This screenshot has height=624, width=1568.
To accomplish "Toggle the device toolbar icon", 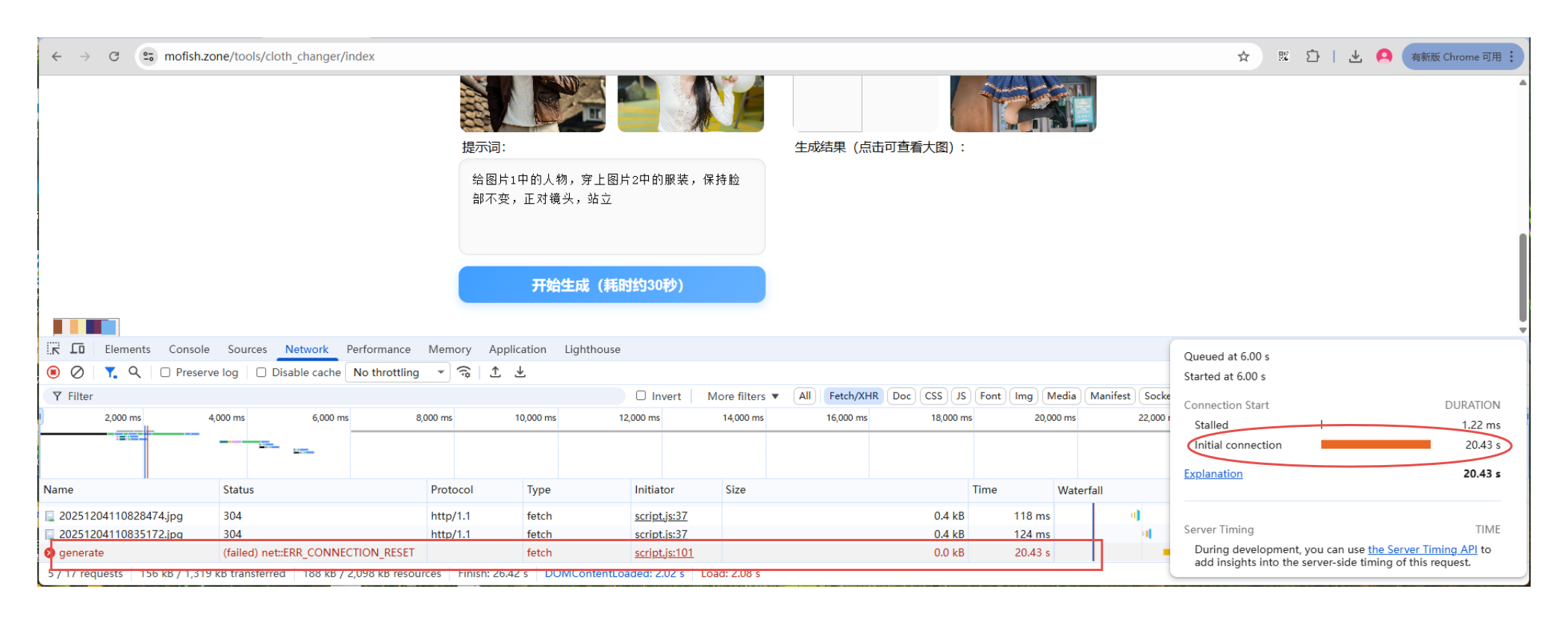I will (x=78, y=349).
